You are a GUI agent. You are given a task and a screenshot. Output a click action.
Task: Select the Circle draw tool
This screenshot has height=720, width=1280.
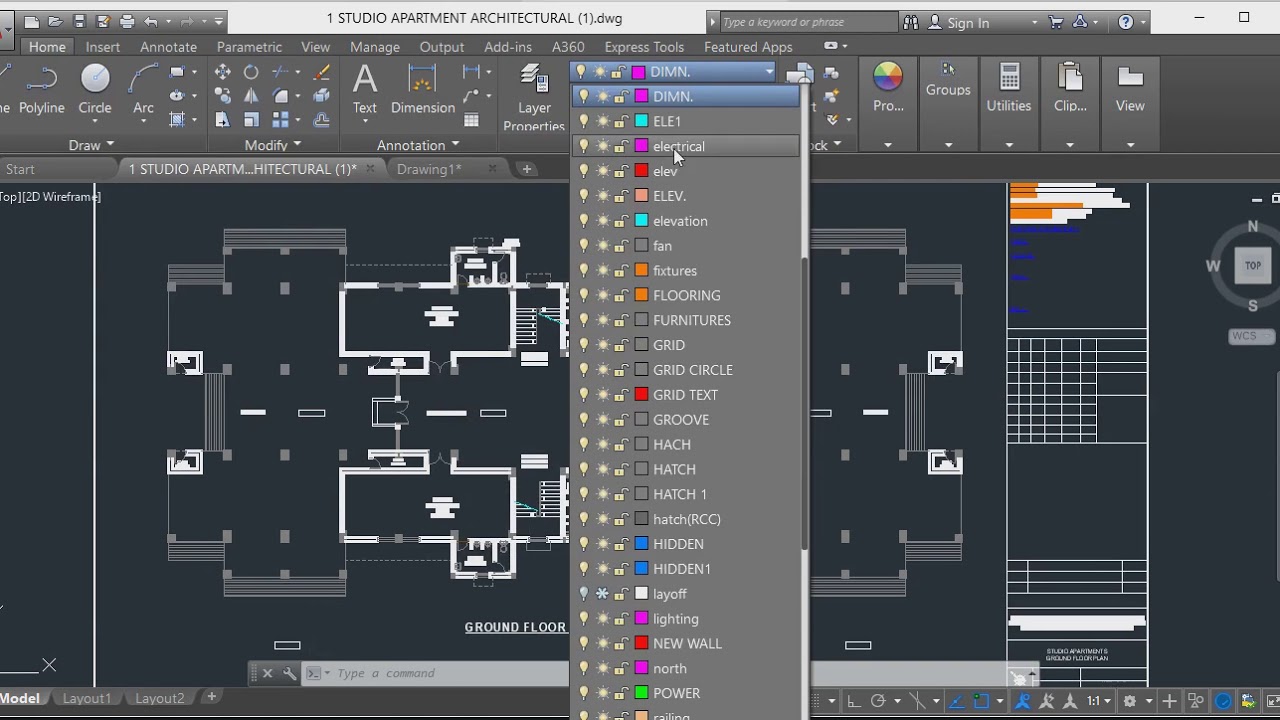pyautogui.click(x=95, y=89)
